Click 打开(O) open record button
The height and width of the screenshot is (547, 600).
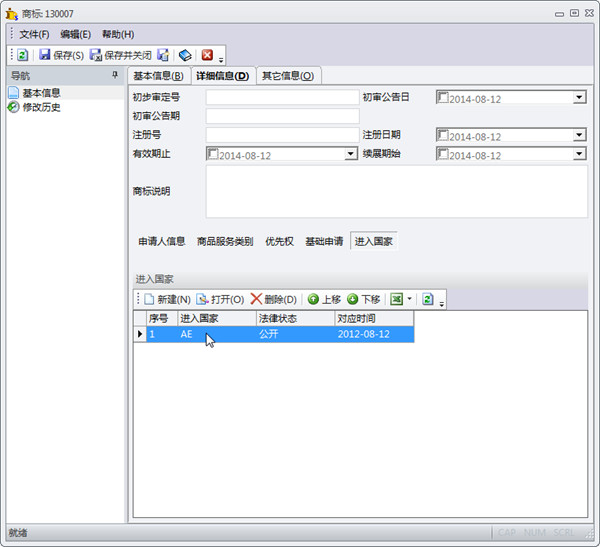point(220,299)
